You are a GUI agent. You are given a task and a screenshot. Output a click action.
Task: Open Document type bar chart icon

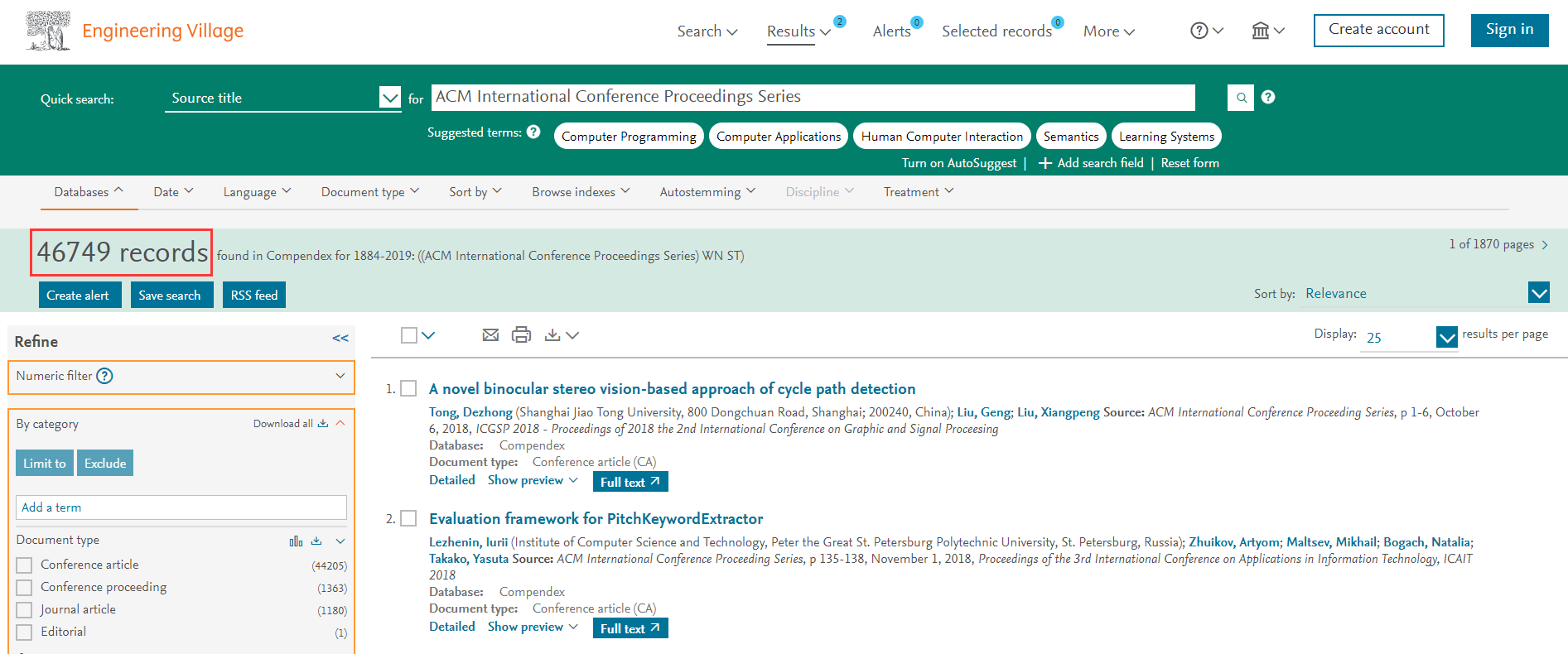click(x=296, y=541)
